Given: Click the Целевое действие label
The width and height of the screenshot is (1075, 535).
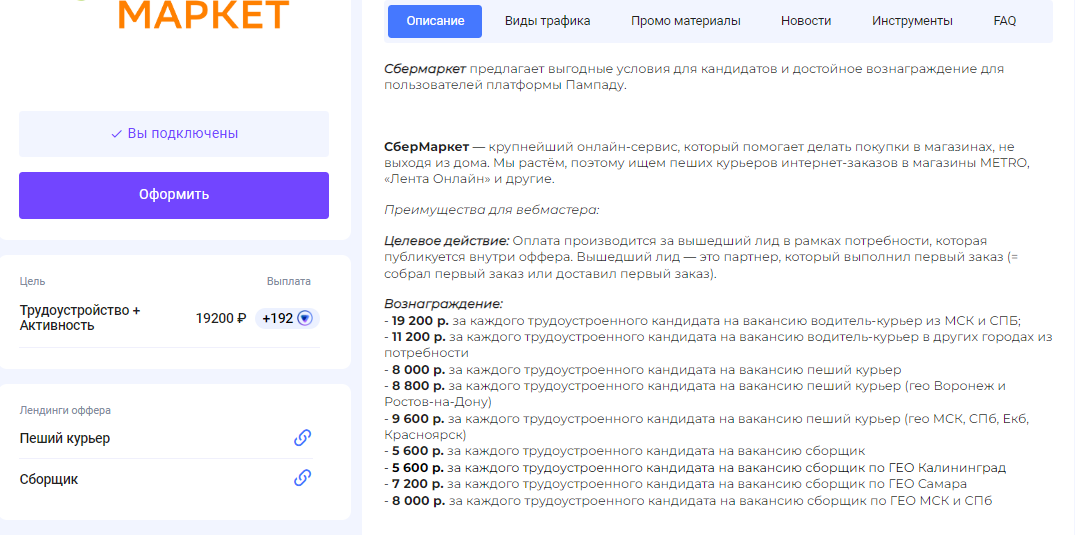Looking at the screenshot, I should 447,241.
